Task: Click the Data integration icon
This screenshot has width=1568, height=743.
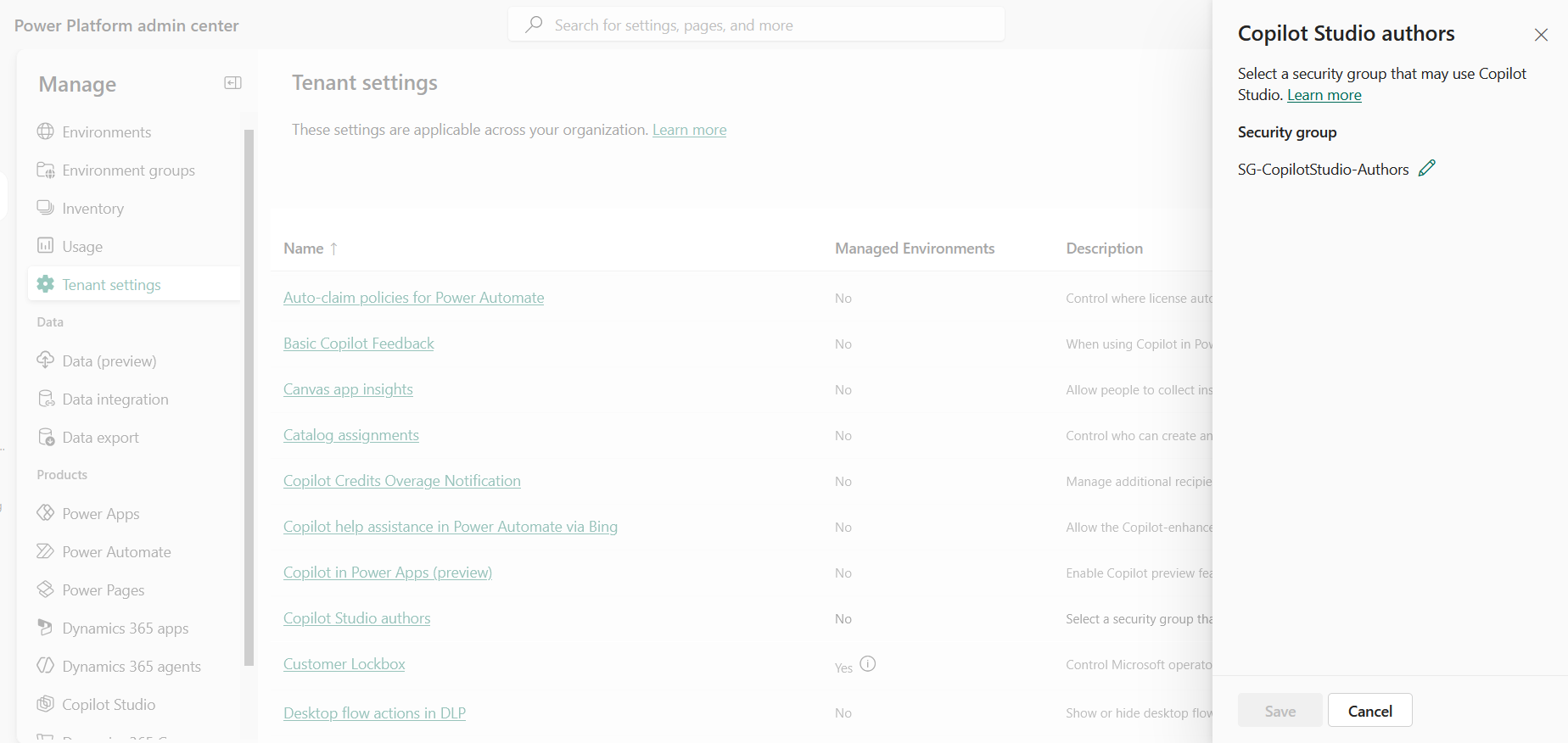Action: pos(46,399)
